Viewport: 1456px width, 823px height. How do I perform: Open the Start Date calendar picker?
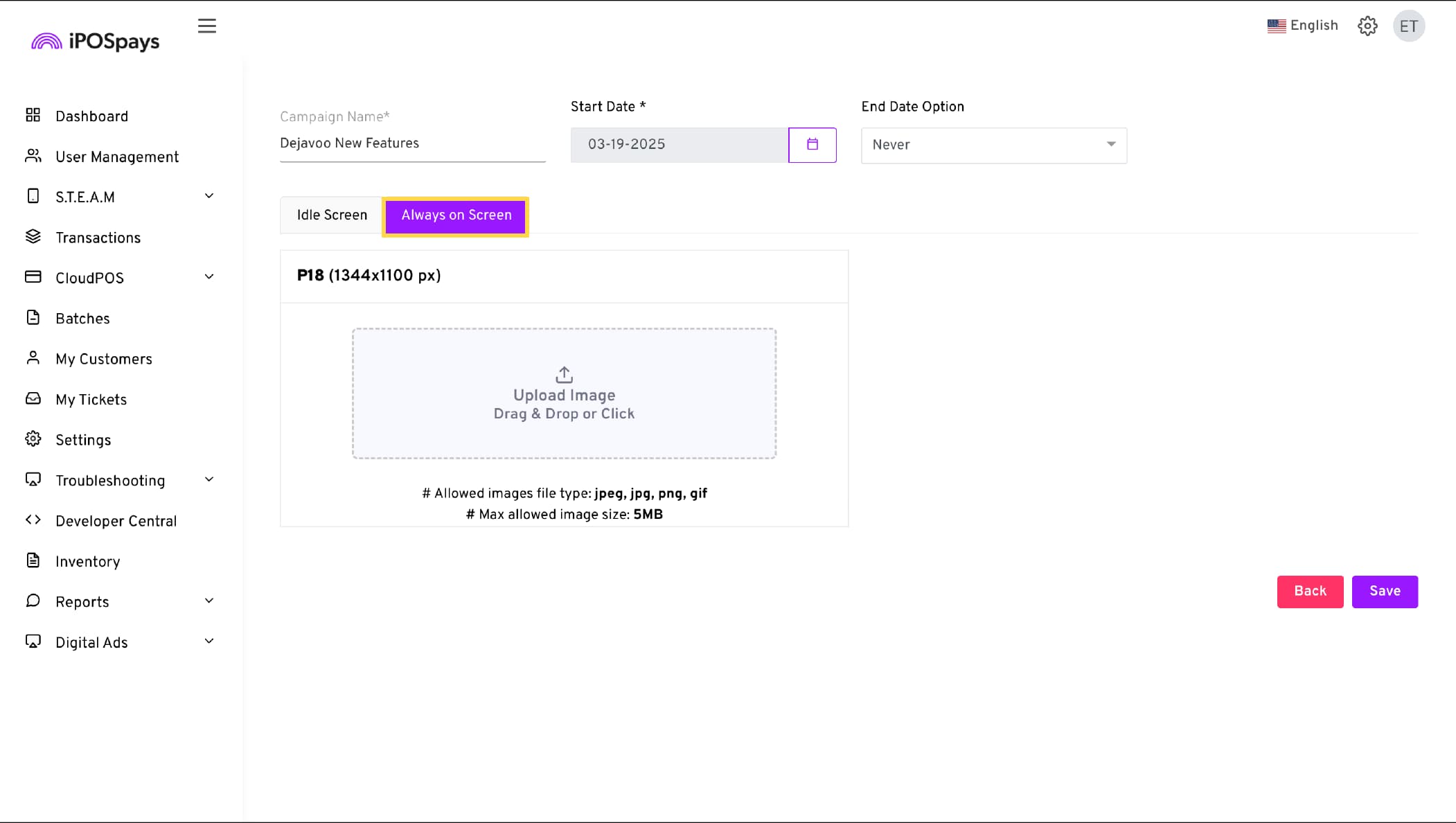click(812, 145)
